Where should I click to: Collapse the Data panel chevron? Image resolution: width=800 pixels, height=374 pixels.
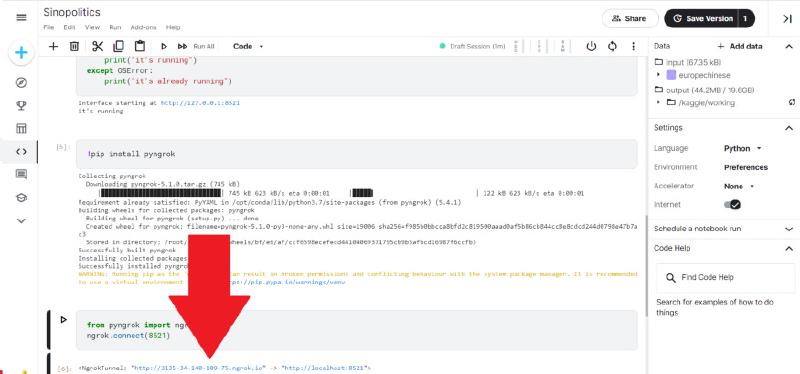click(x=788, y=46)
